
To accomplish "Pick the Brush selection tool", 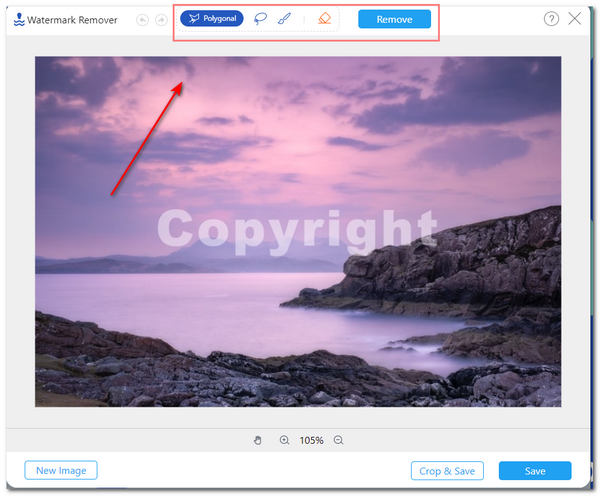I will pos(284,18).
